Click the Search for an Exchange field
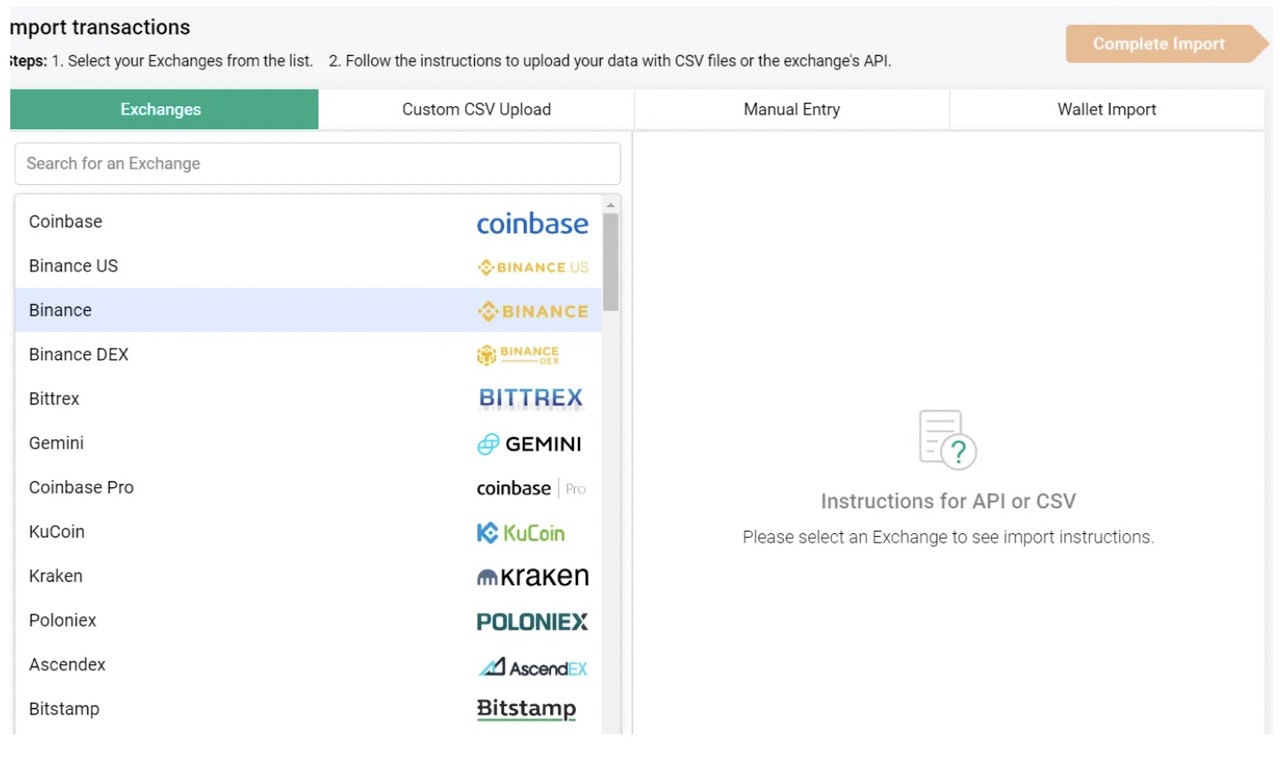Screen dimensions: 1280x767 (317, 163)
